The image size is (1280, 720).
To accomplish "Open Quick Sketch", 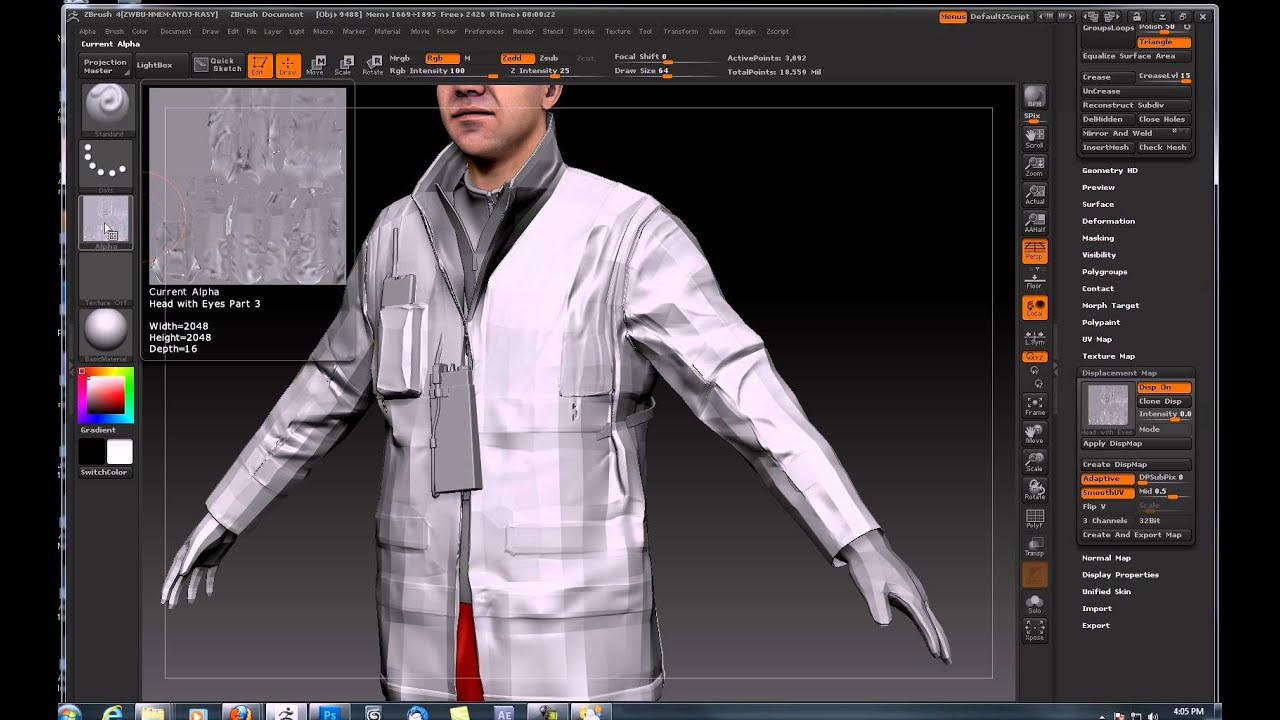I will [x=217, y=65].
